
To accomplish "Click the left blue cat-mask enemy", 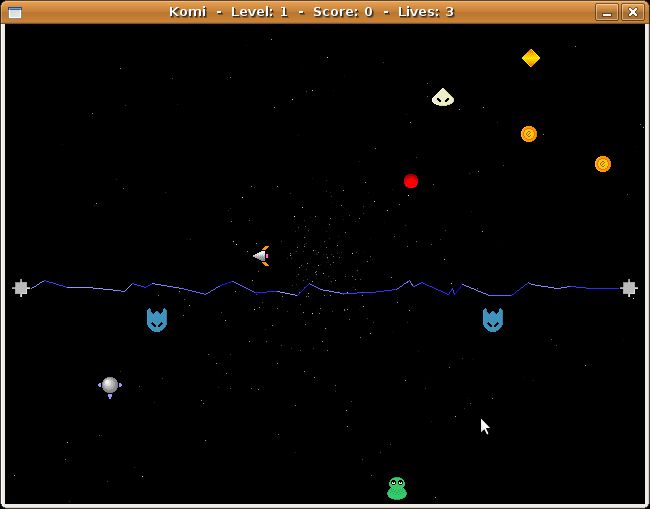I will (157, 320).
